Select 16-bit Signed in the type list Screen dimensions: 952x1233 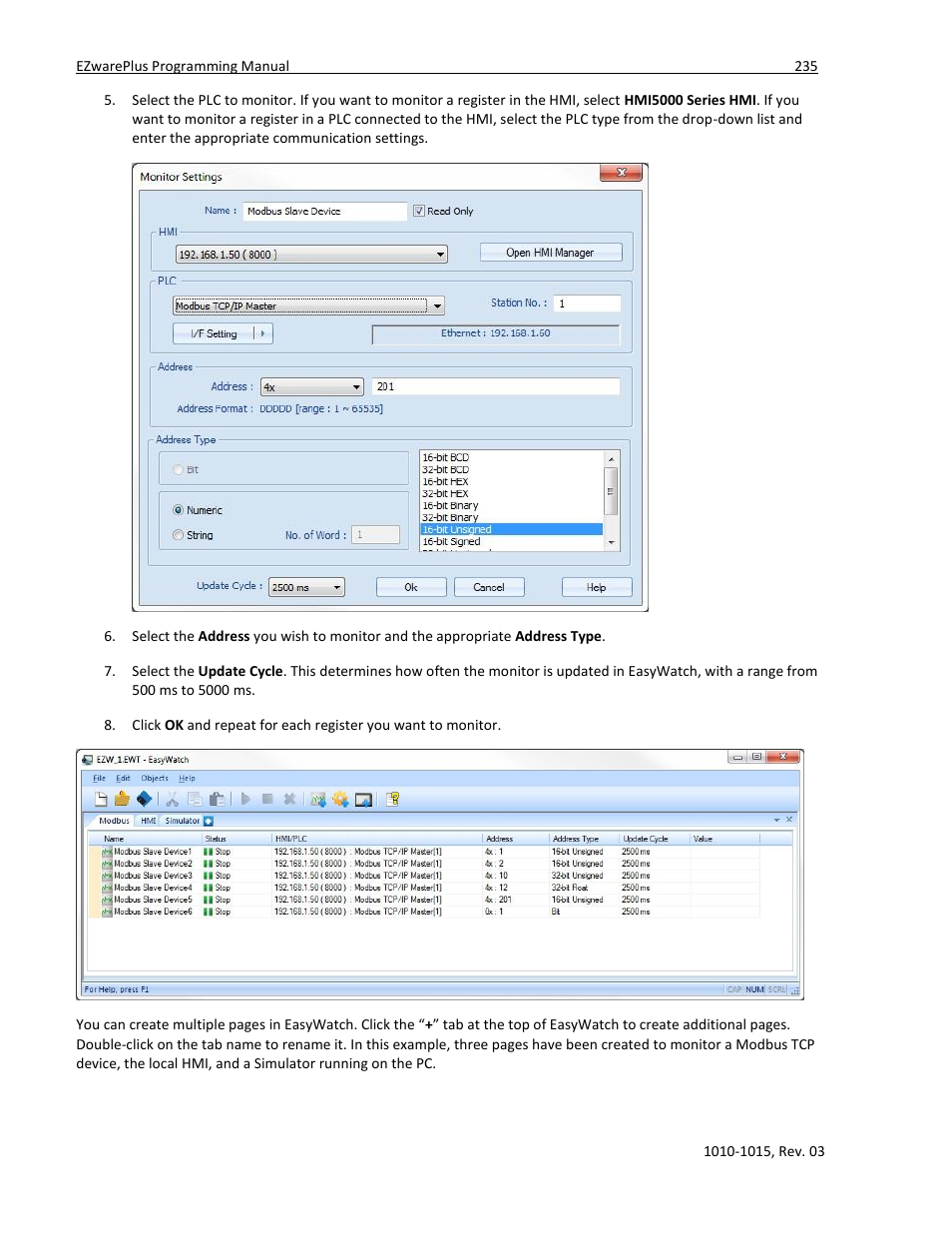[511, 541]
